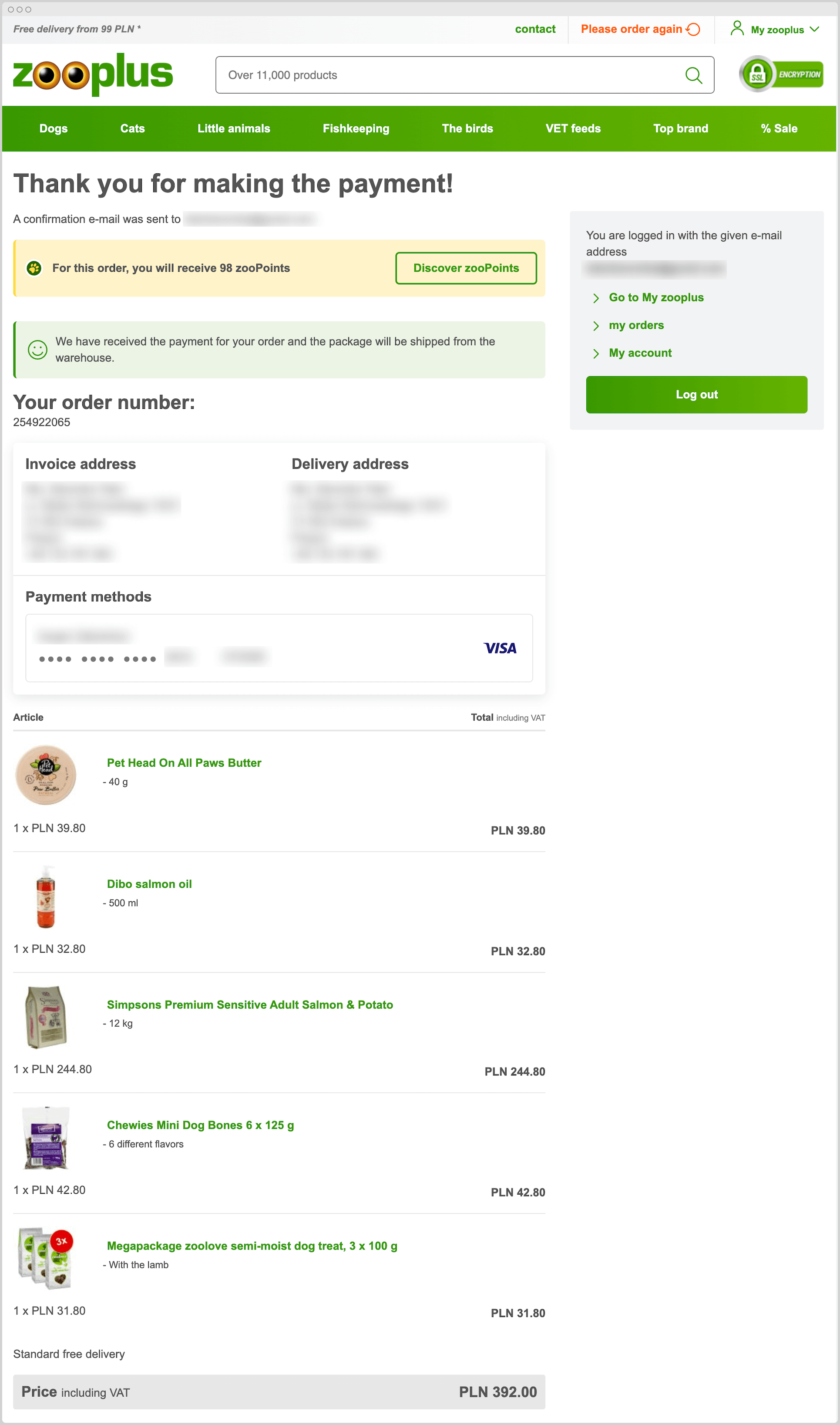The width and height of the screenshot is (840, 1425).
Task: Click the zooplus logo
Action: tap(93, 74)
